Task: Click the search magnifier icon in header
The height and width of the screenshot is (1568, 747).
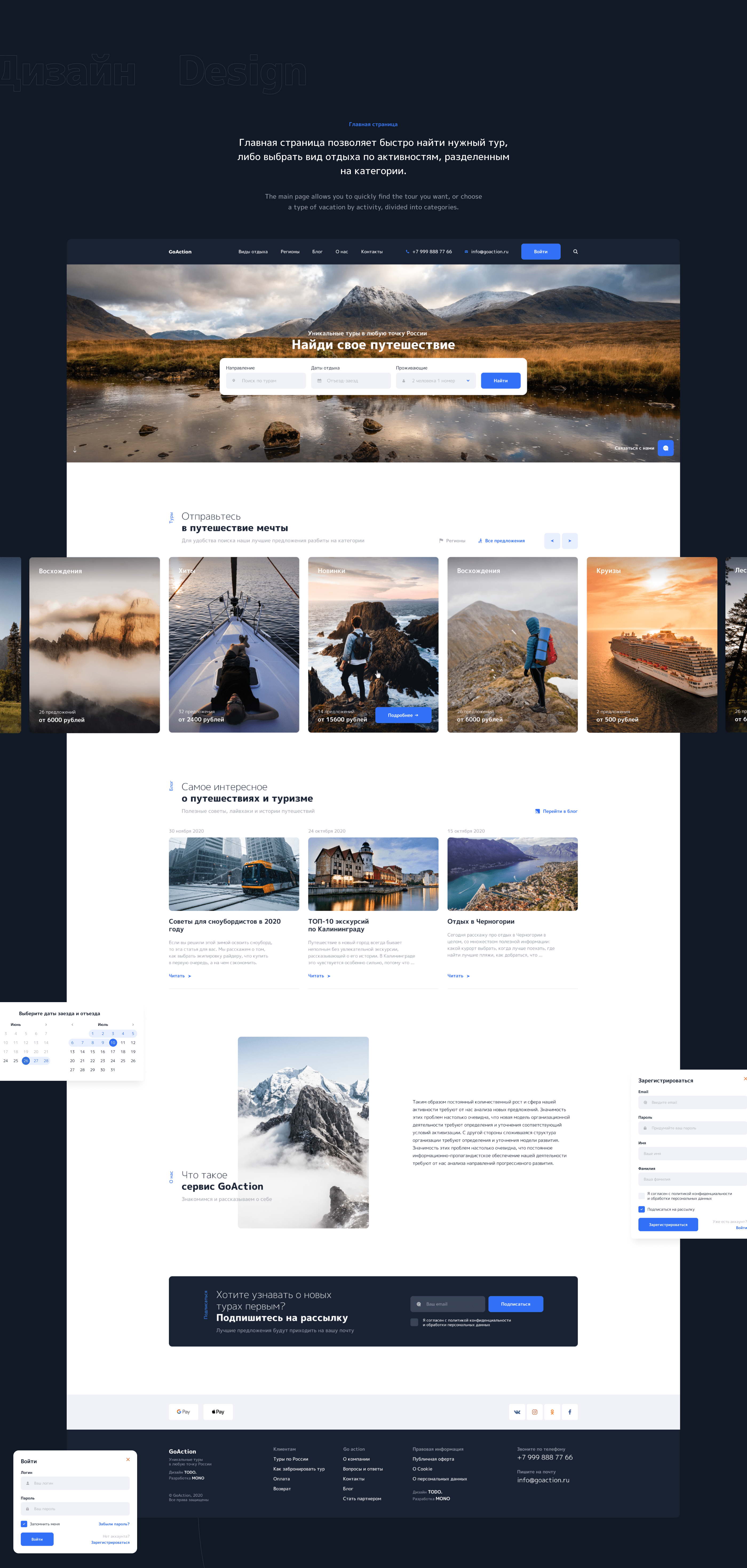Action: click(575, 251)
